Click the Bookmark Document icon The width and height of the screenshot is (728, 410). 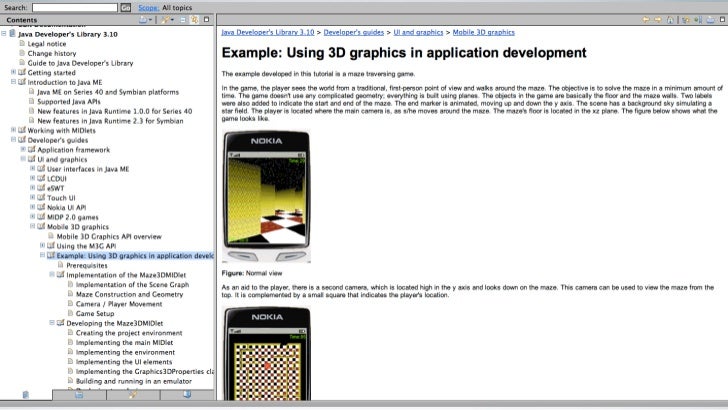[x=698, y=20]
